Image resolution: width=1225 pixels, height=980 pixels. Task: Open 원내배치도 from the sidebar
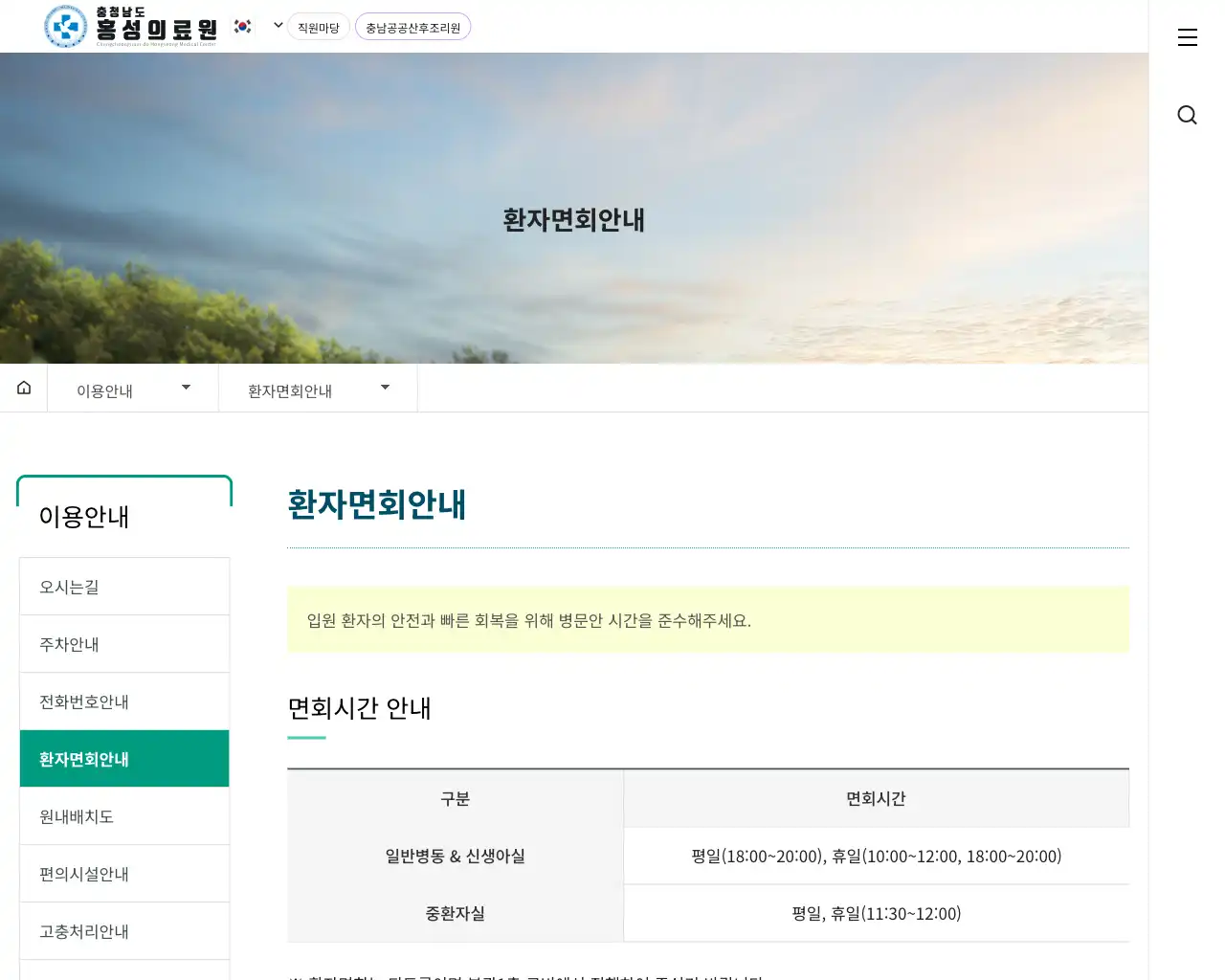(x=124, y=816)
